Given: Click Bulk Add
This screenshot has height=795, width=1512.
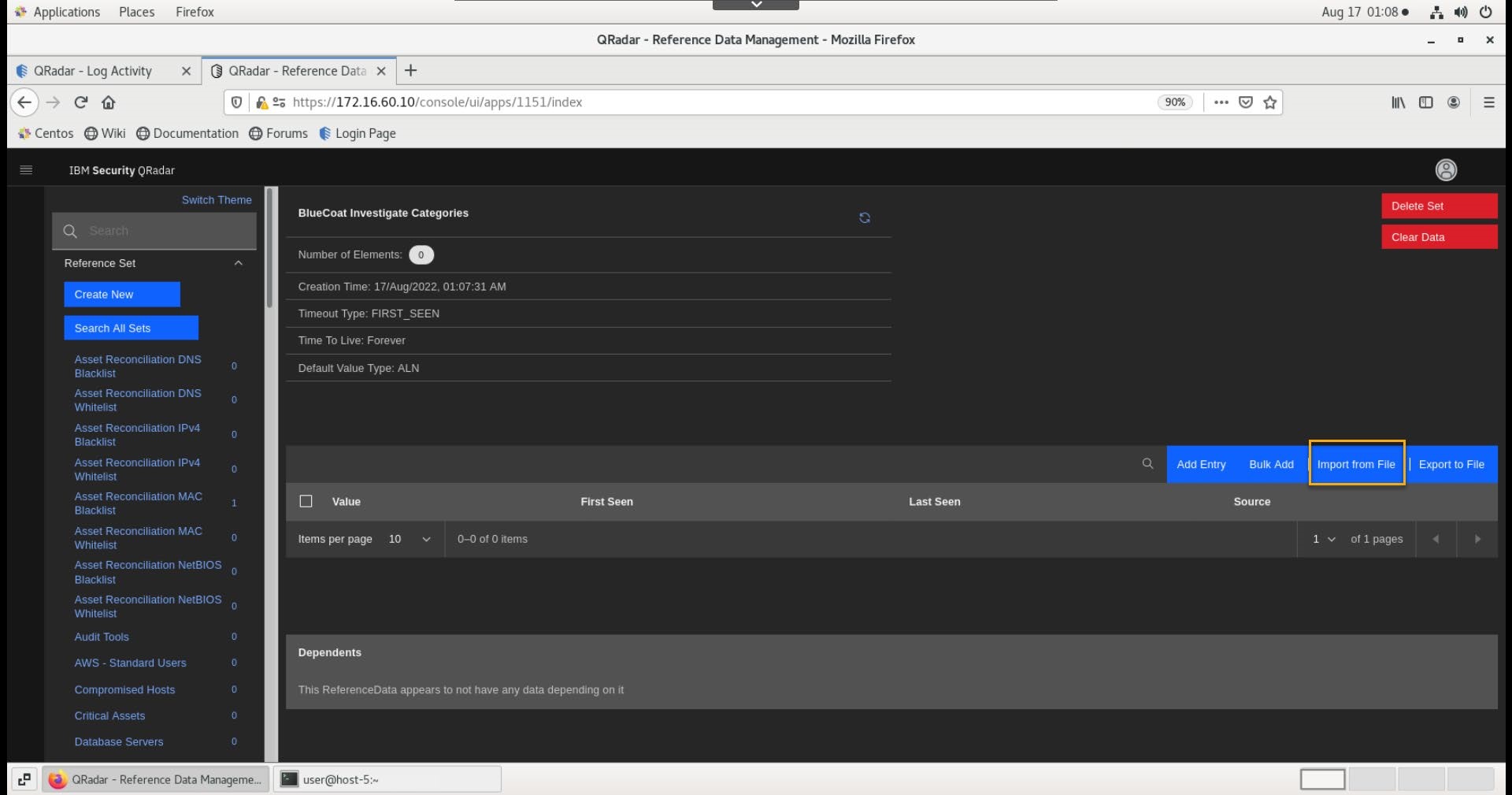Looking at the screenshot, I should click(1271, 464).
